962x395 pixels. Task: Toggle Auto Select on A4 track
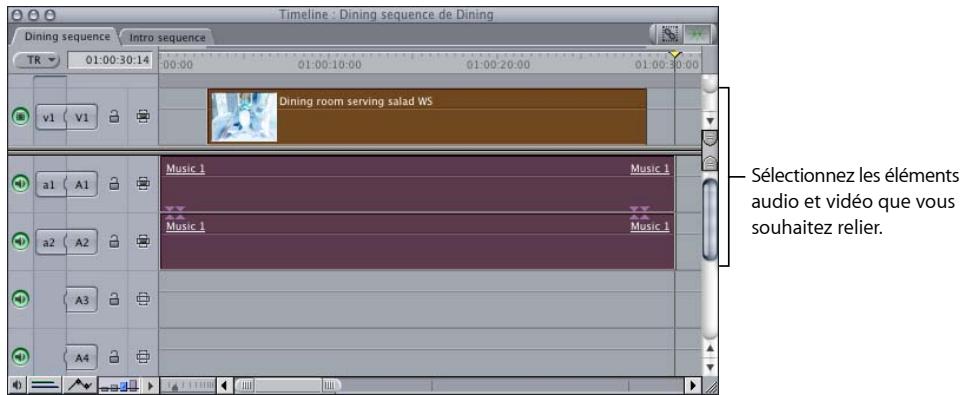coord(143,356)
